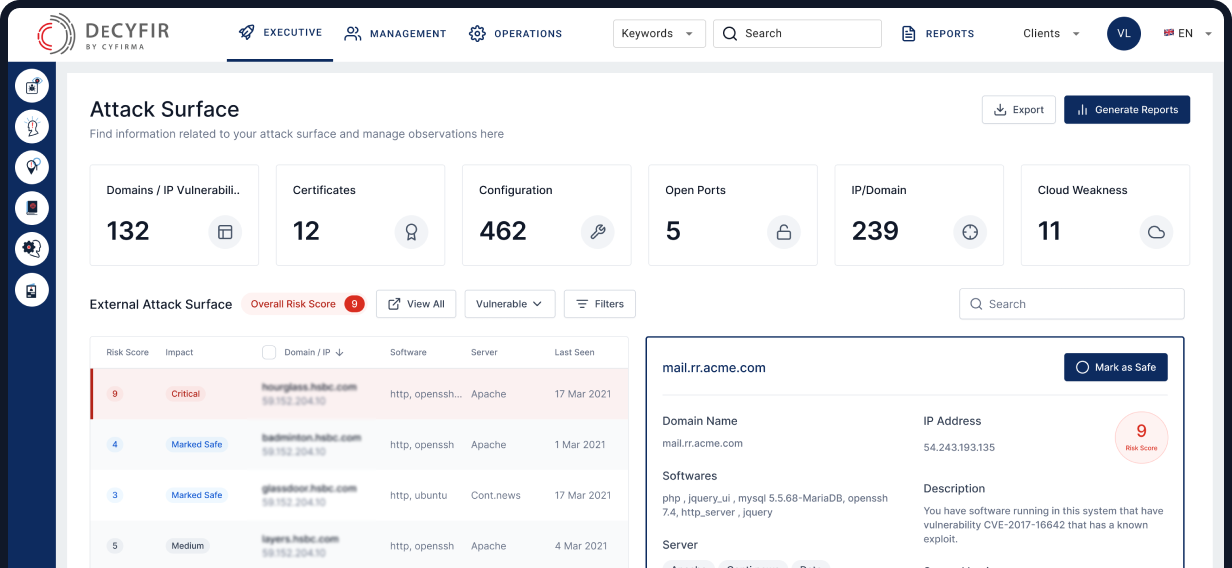The image size is (1232, 568).
Task: Select the Marked Safe row dated 1 Mar 2021
Action: (360, 445)
